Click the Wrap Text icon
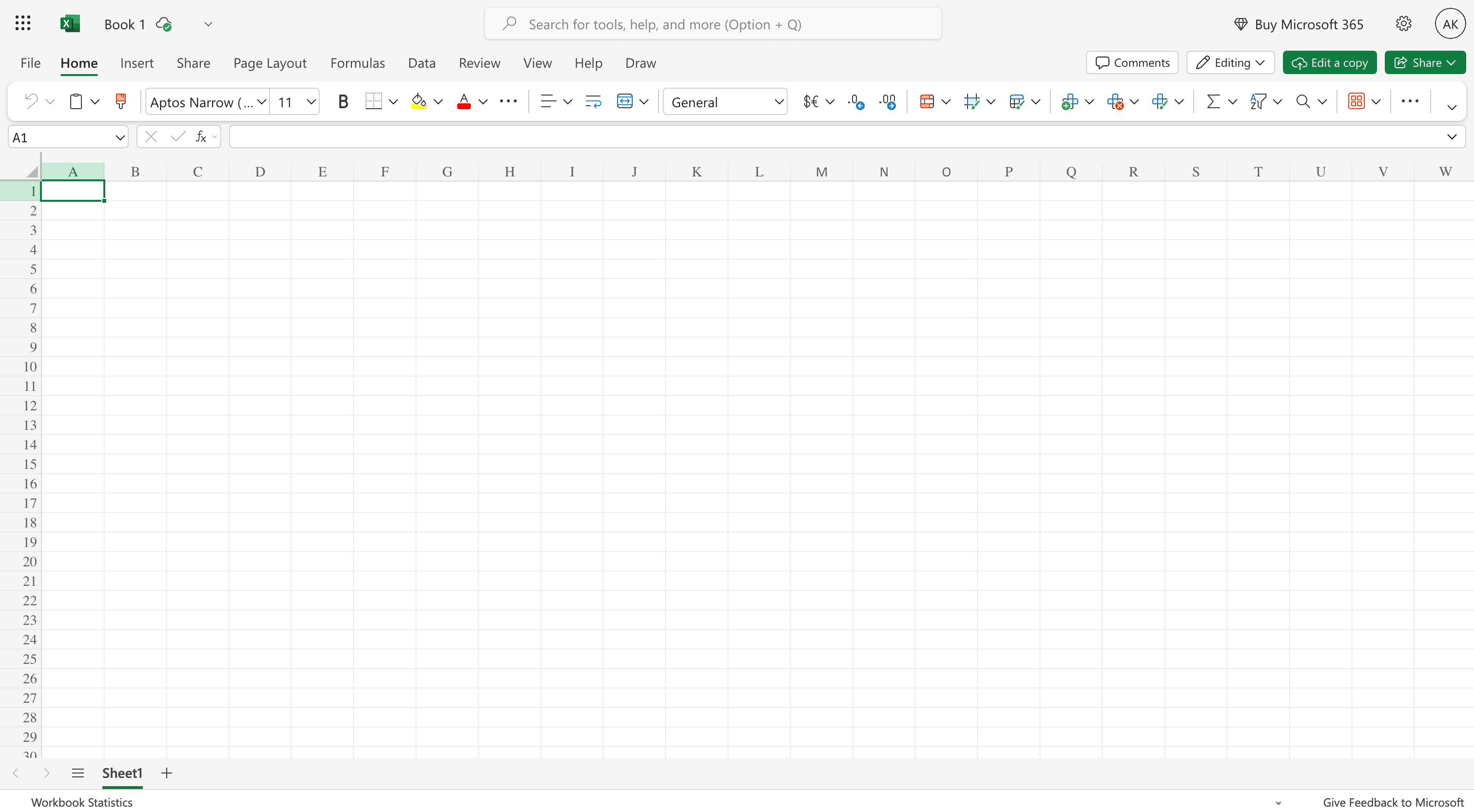 (x=593, y=101)
